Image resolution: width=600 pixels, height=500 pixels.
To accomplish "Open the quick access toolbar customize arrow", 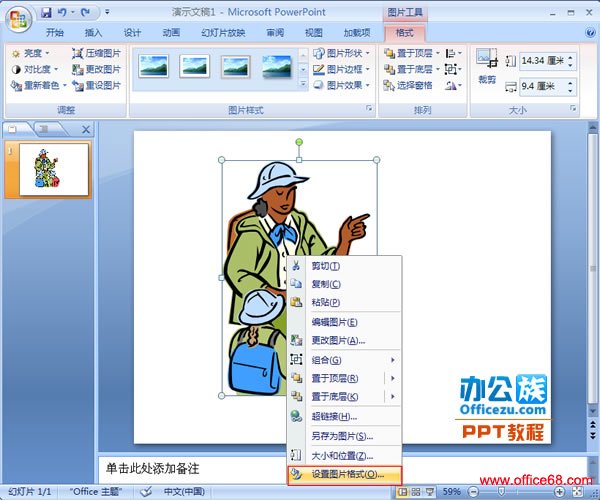I will pyautogui.click(x=107, y=12).
